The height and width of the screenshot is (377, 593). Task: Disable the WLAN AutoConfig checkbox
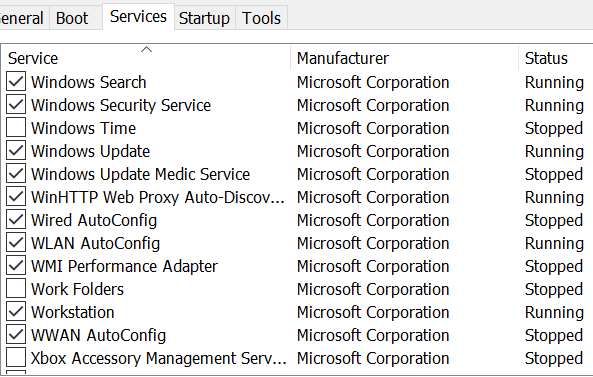[16, 243]
